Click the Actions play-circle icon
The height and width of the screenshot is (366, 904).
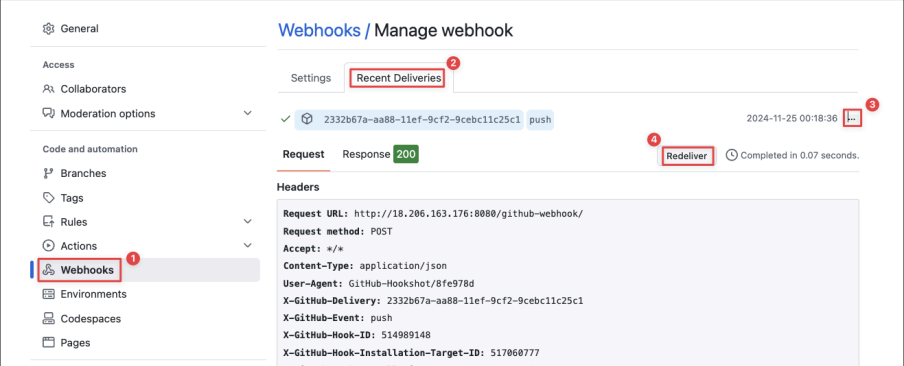49,246
